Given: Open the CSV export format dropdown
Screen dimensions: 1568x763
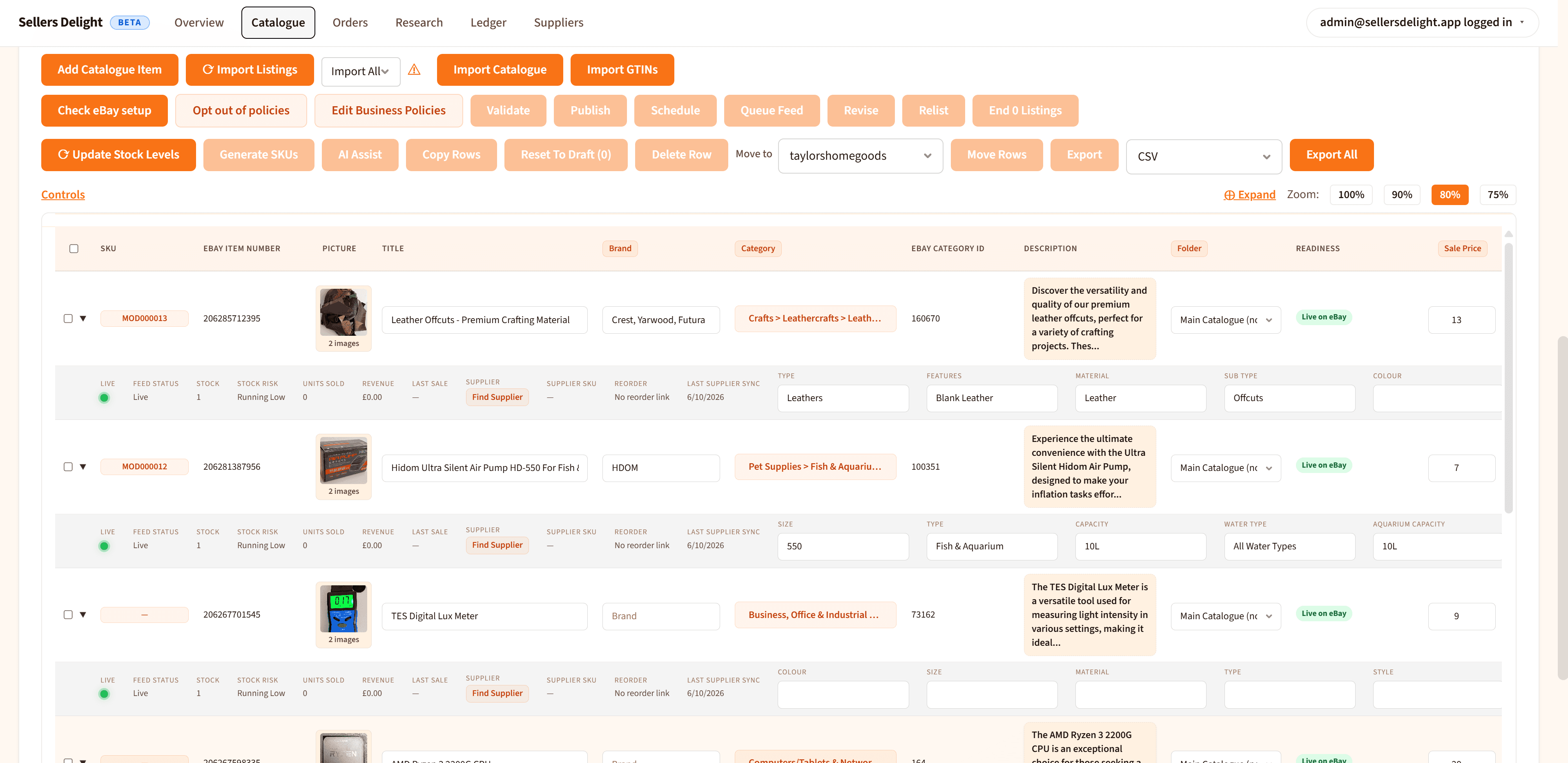Looking at the screenshot, I should (x=1203, y=156).
